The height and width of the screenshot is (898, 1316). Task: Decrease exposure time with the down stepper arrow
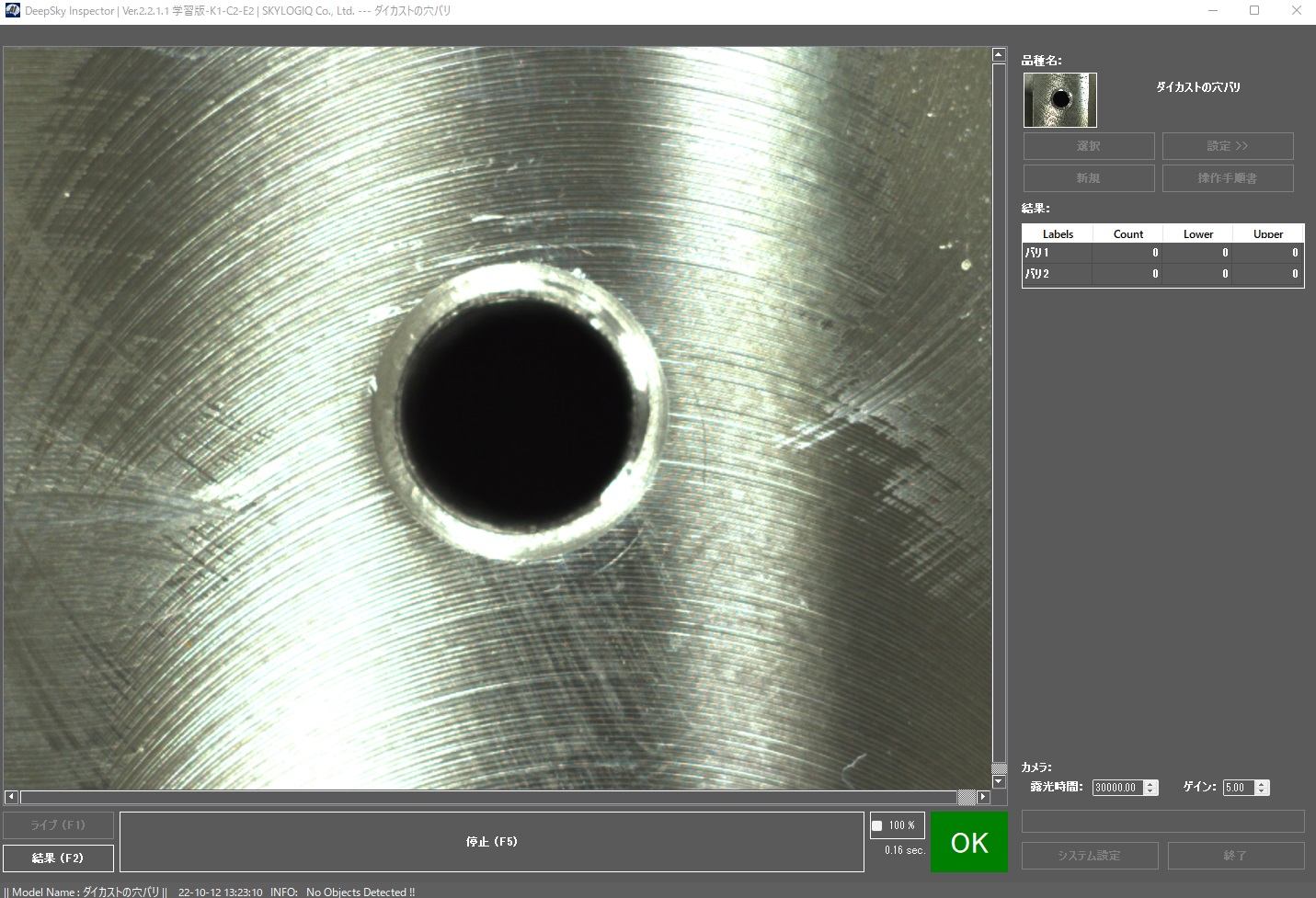click(x=1150, y=791)
